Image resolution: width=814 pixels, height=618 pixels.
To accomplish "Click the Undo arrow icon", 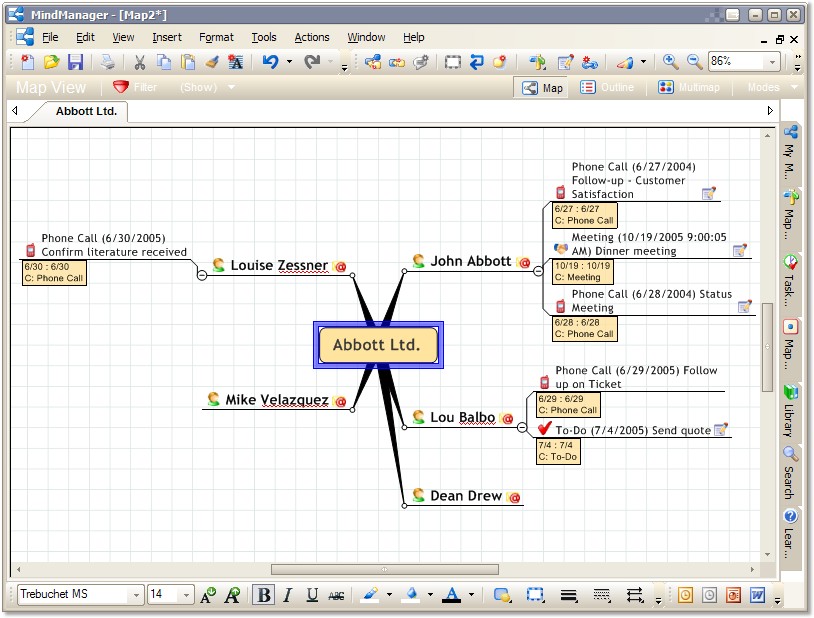I will pos(270,62).
